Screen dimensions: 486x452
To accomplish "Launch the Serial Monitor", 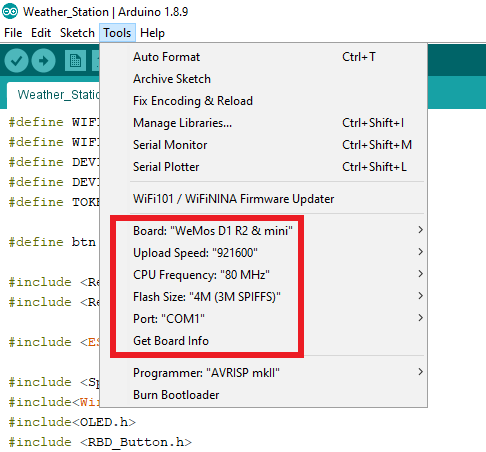I will tap(263, 145).
